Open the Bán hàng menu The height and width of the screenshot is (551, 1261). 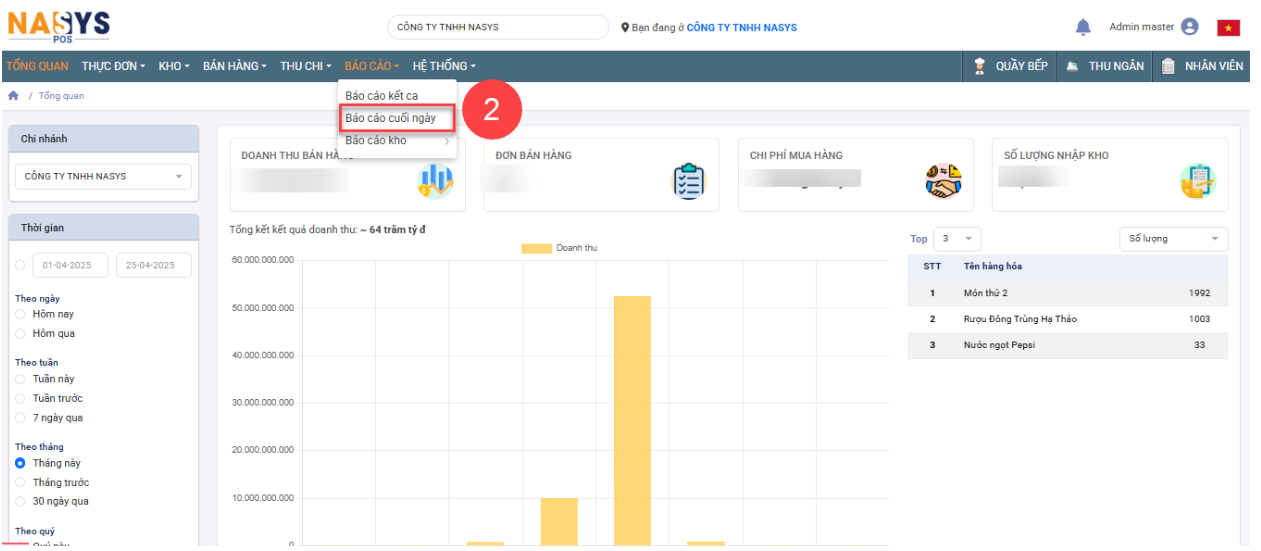point(234,66)
